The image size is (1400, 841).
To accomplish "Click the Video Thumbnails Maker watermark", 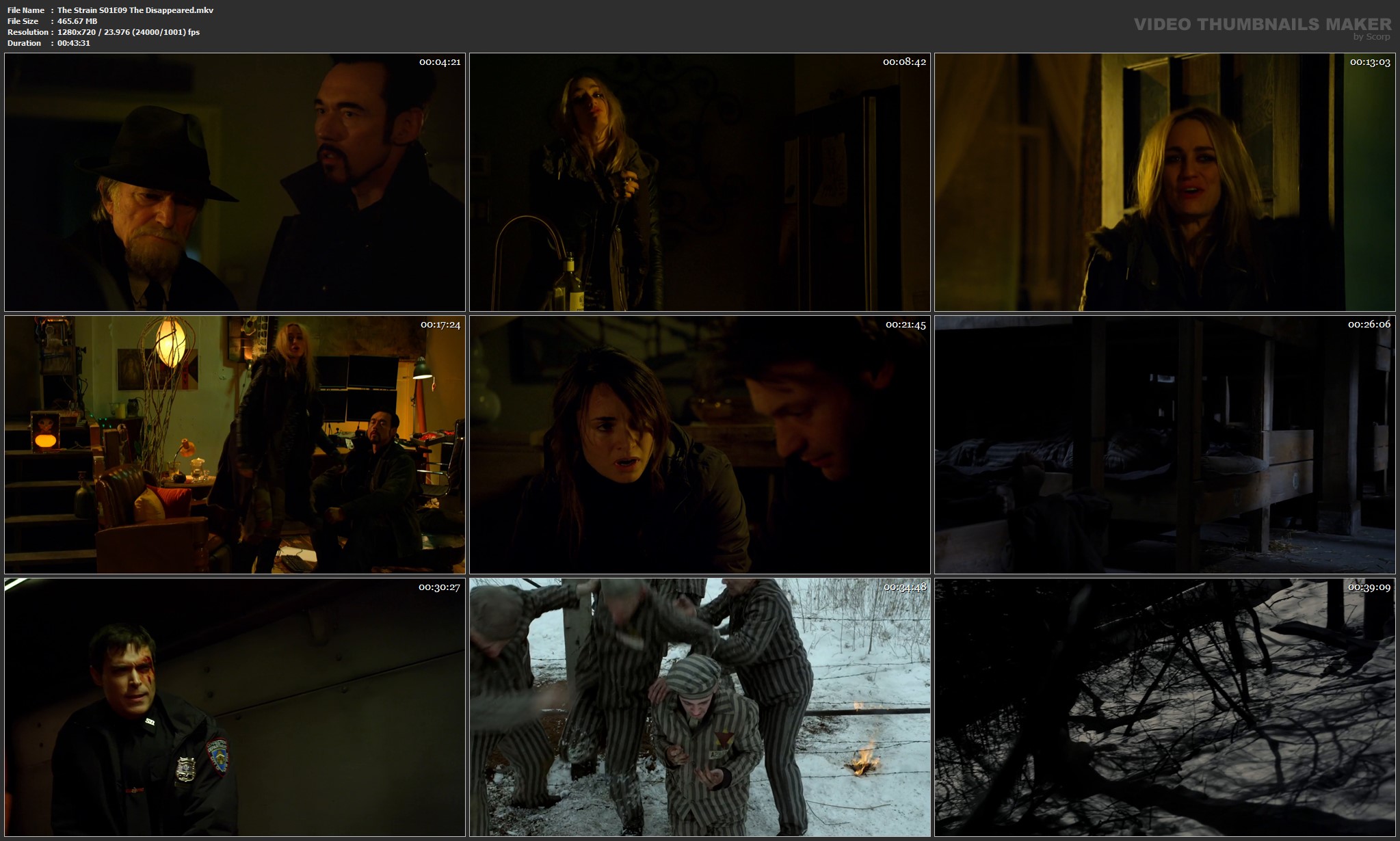I will pyautogui.click(x=1262, y=24).
